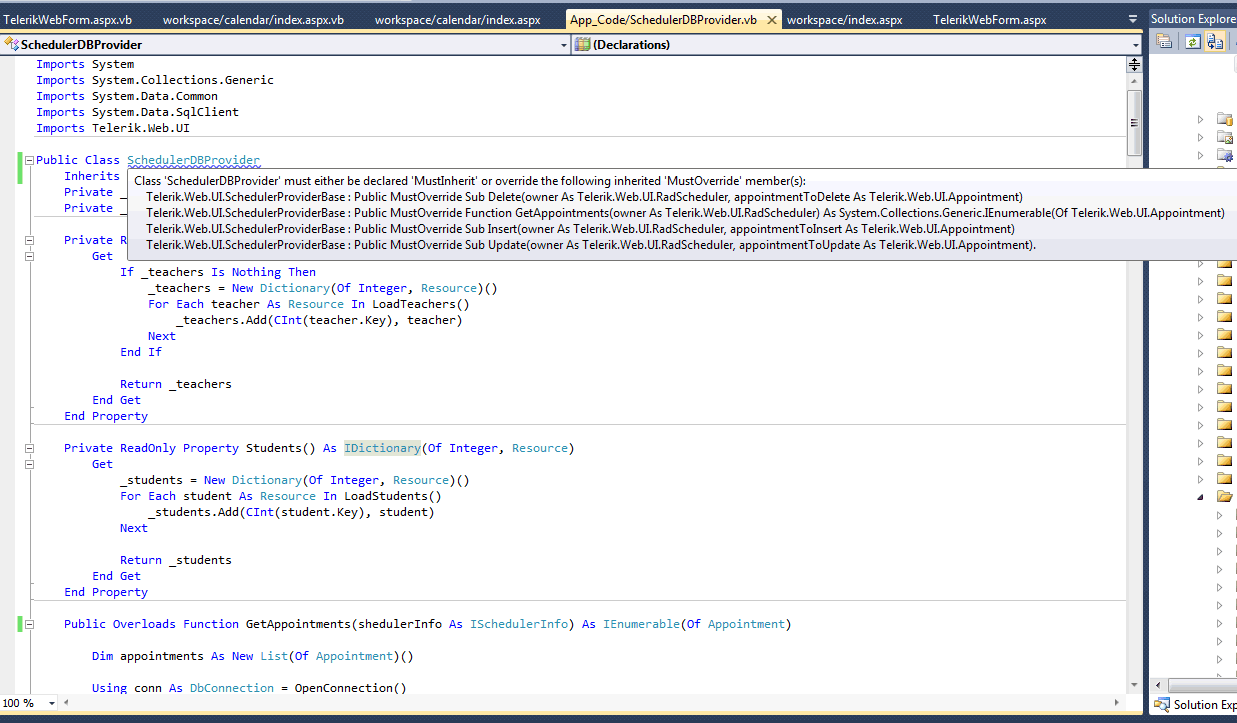
Task: Click tooltip line about MustOverride Sub Update
Action: (x=591, y=245)
